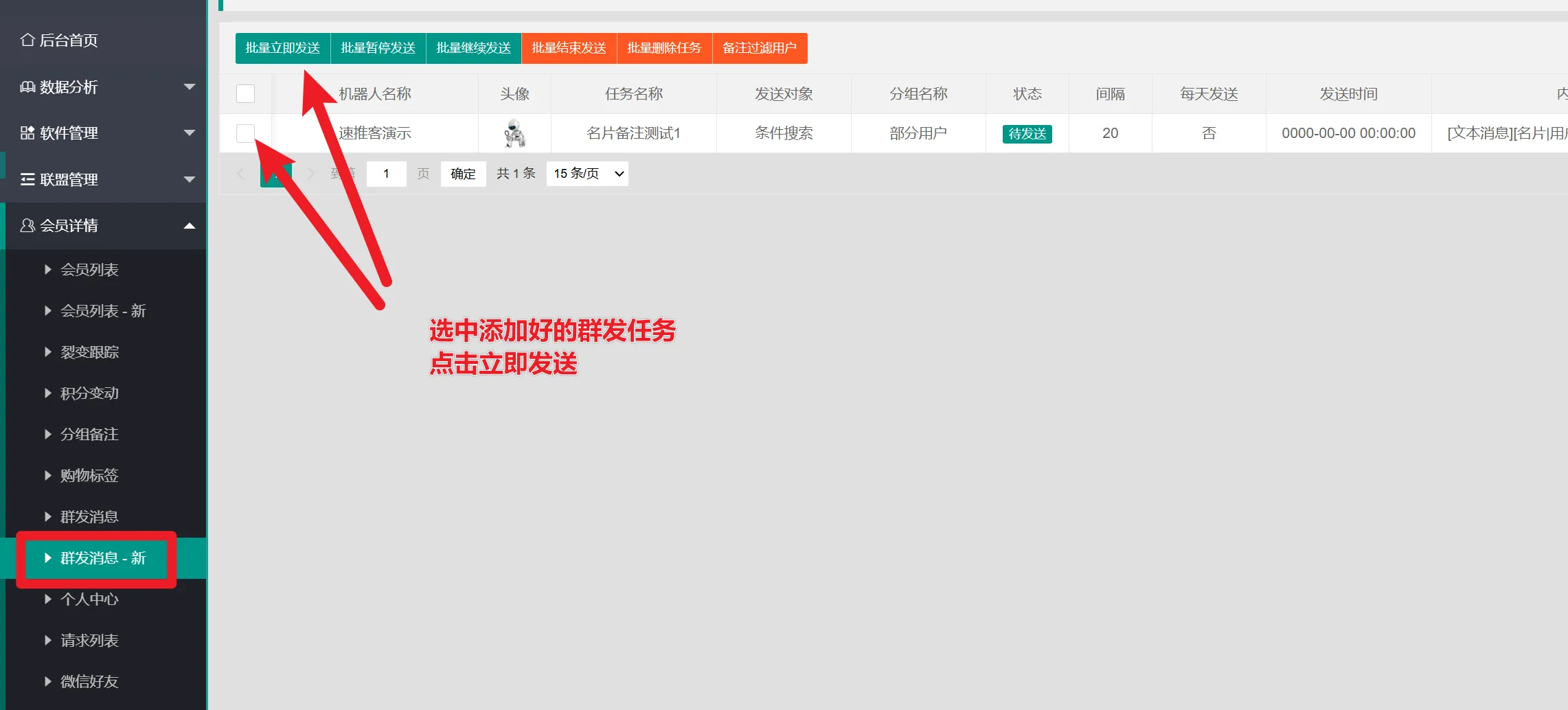Click the triangle icon before 请求列表
Viewport: 1568px width, 710px height.
tap(48, 640)
